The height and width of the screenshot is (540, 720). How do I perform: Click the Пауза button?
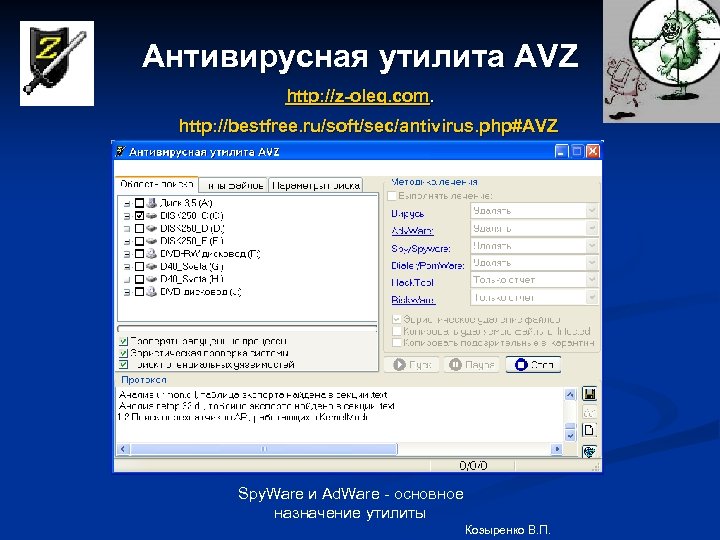[471, 365]
